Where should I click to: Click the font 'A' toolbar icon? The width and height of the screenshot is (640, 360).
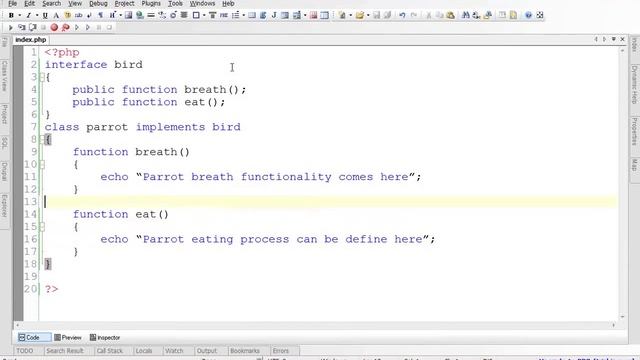pos(56,16)
